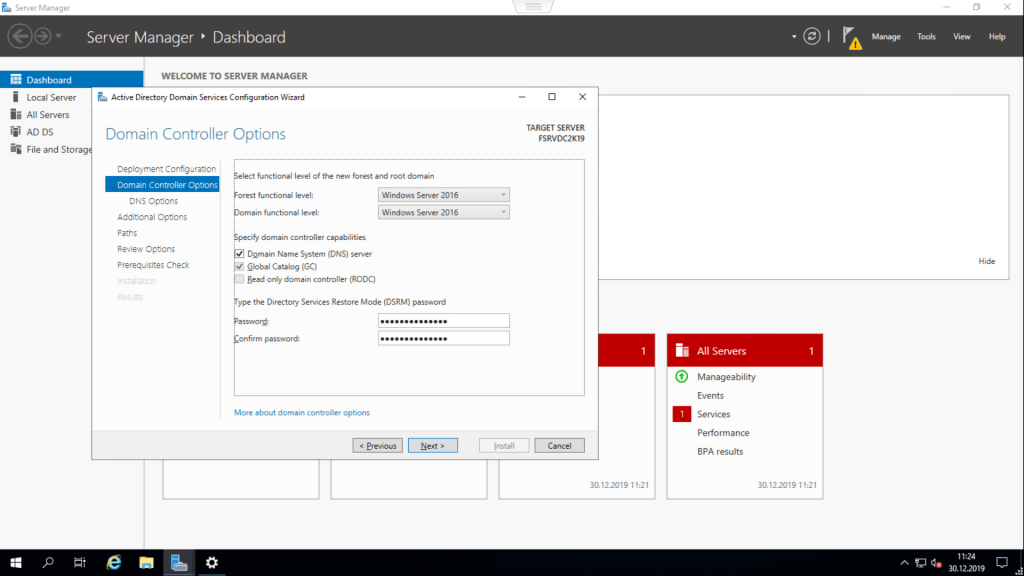Open the notifications flag with warning

point(851,37)
